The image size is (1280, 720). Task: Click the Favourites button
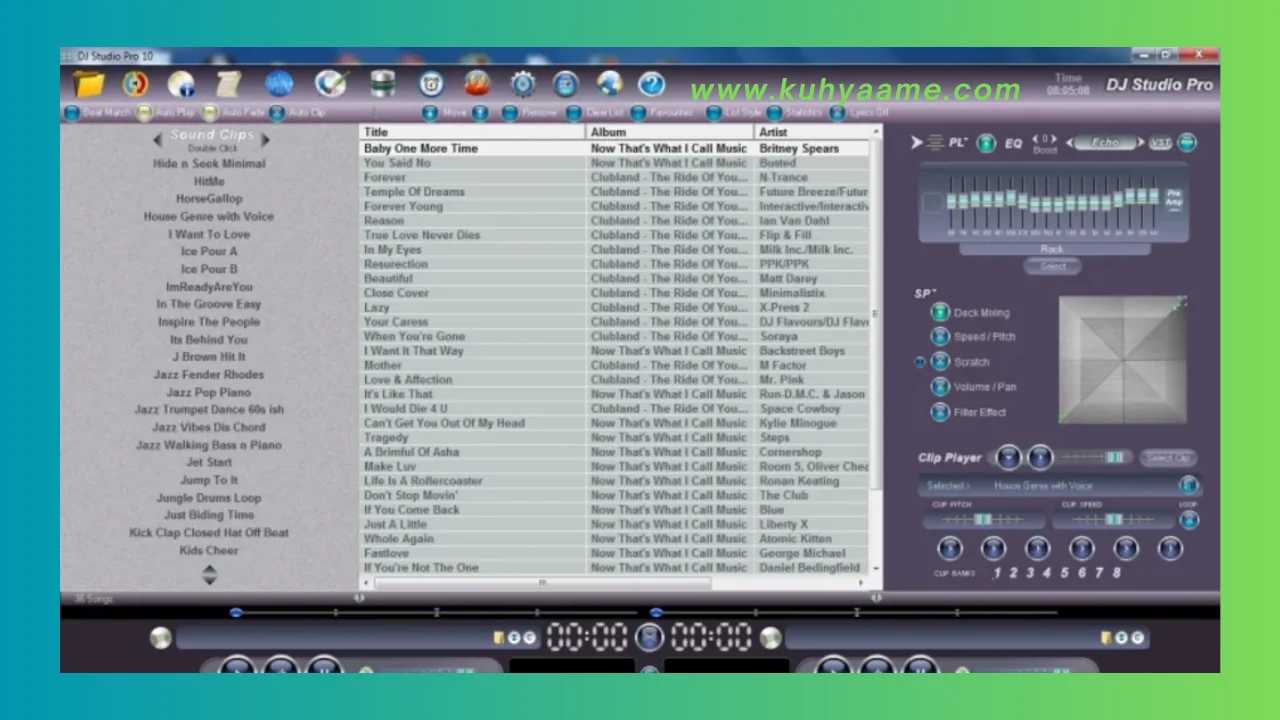[x=638, y=113]
